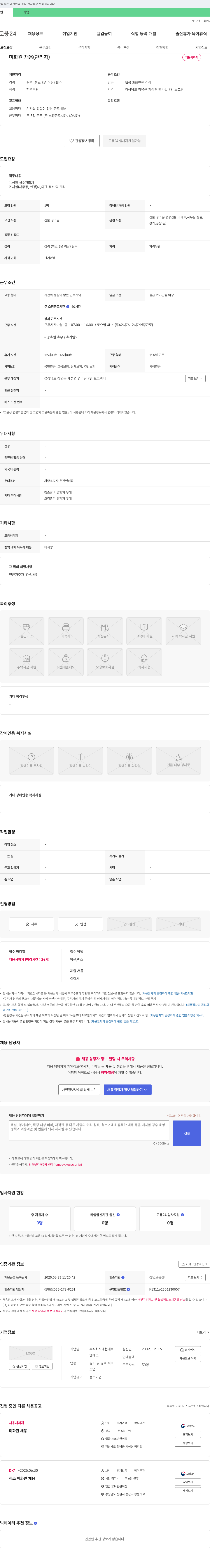
Task: Click 채용 담당자에게 질문하기 text area
Action: pos(89,1131)
